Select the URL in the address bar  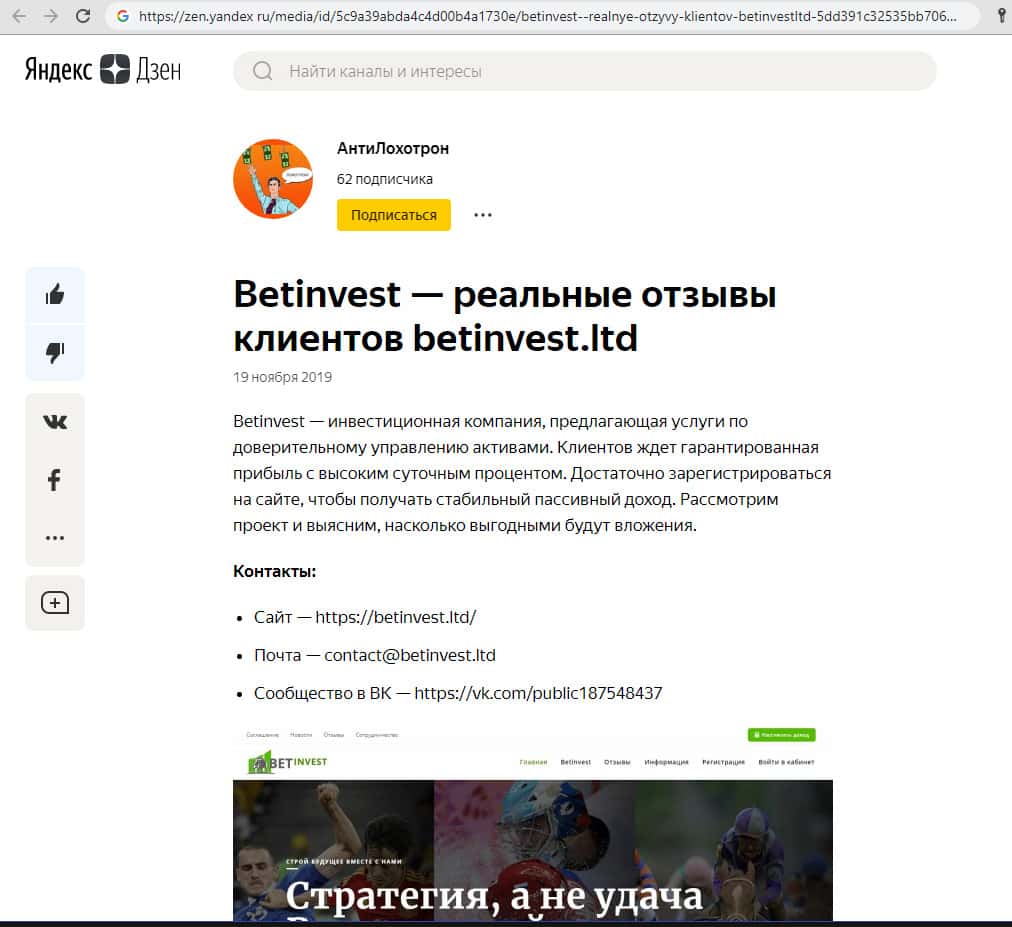547,16
